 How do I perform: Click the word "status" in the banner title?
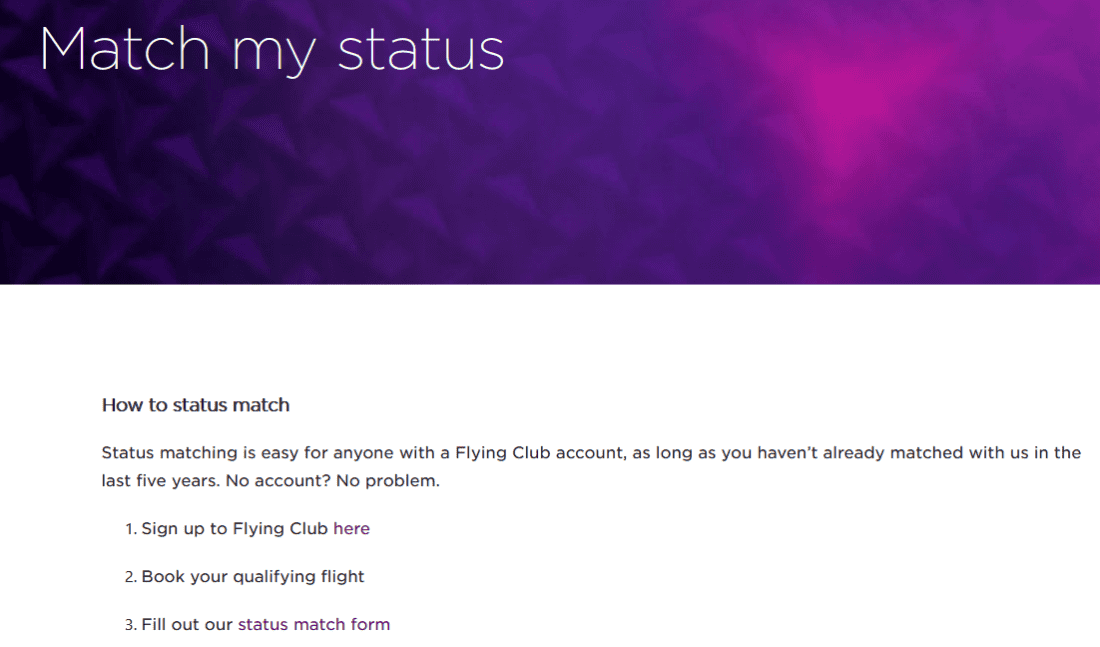coord(420,48)
